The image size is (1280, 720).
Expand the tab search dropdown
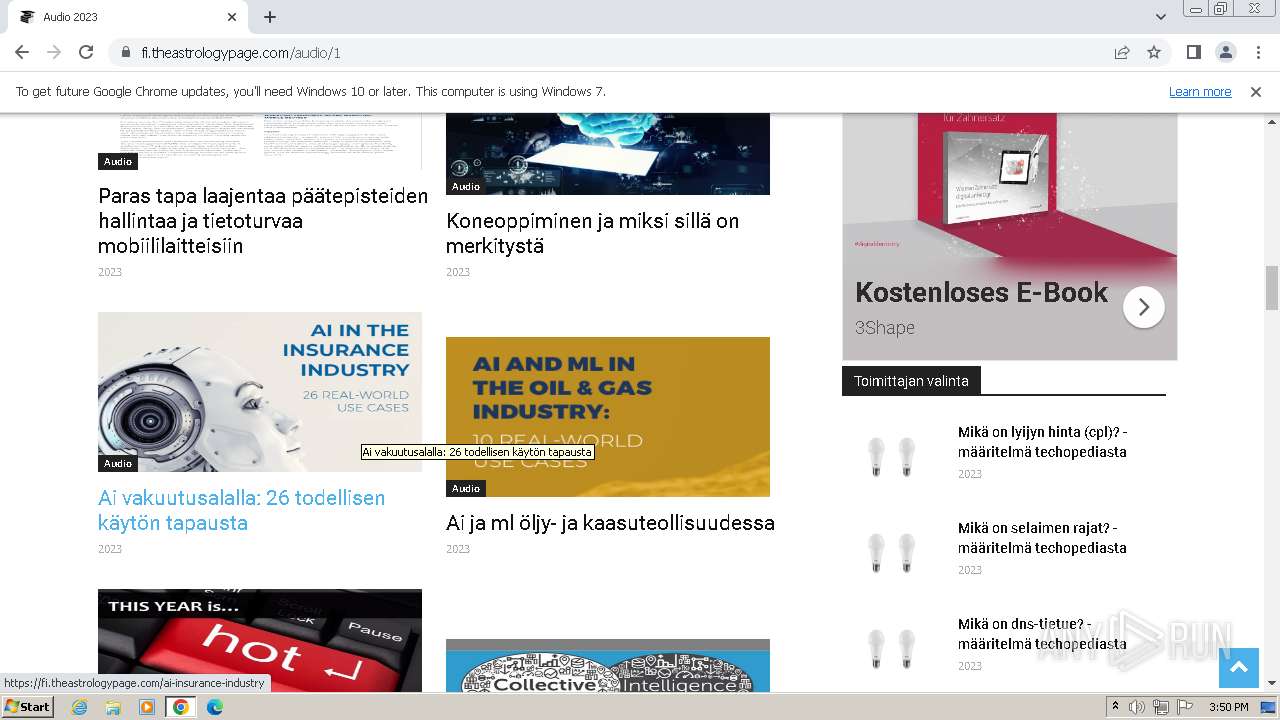1160,17
